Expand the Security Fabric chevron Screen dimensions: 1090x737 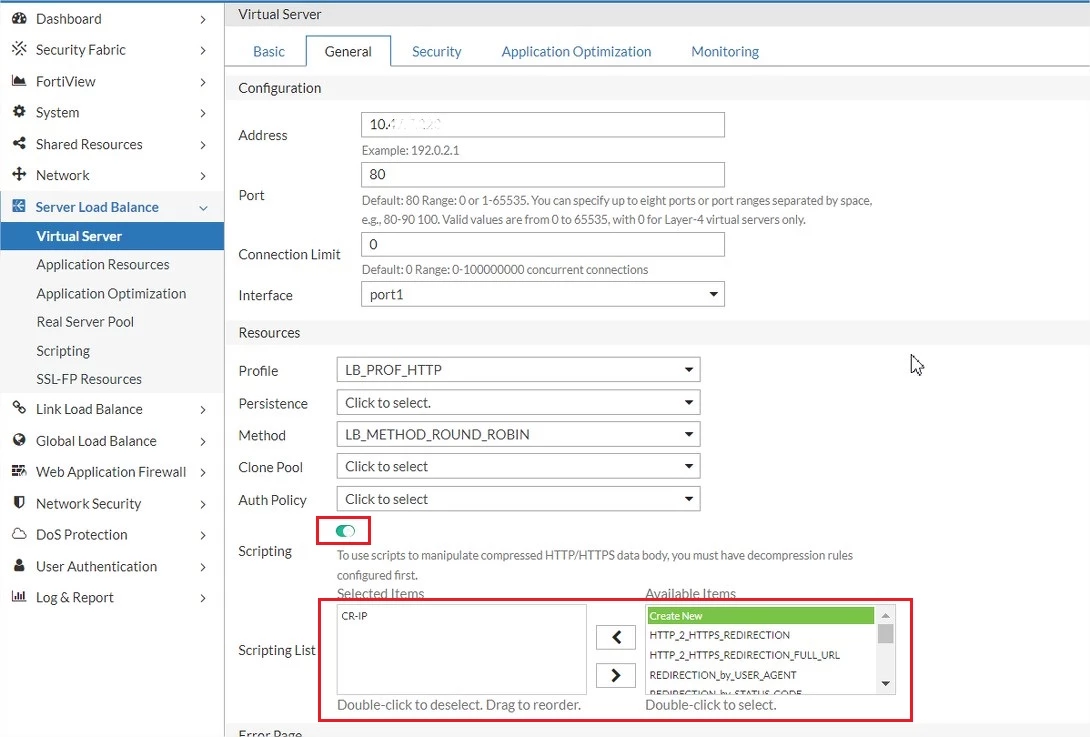pos(203,50)
